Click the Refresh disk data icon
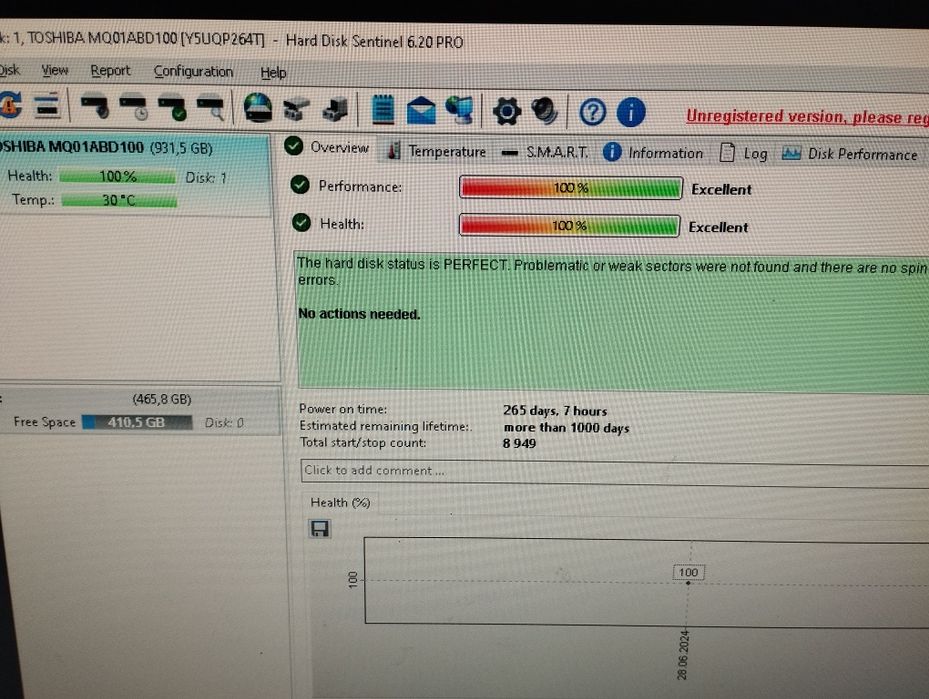929x699 pixels. coord(10,105)
